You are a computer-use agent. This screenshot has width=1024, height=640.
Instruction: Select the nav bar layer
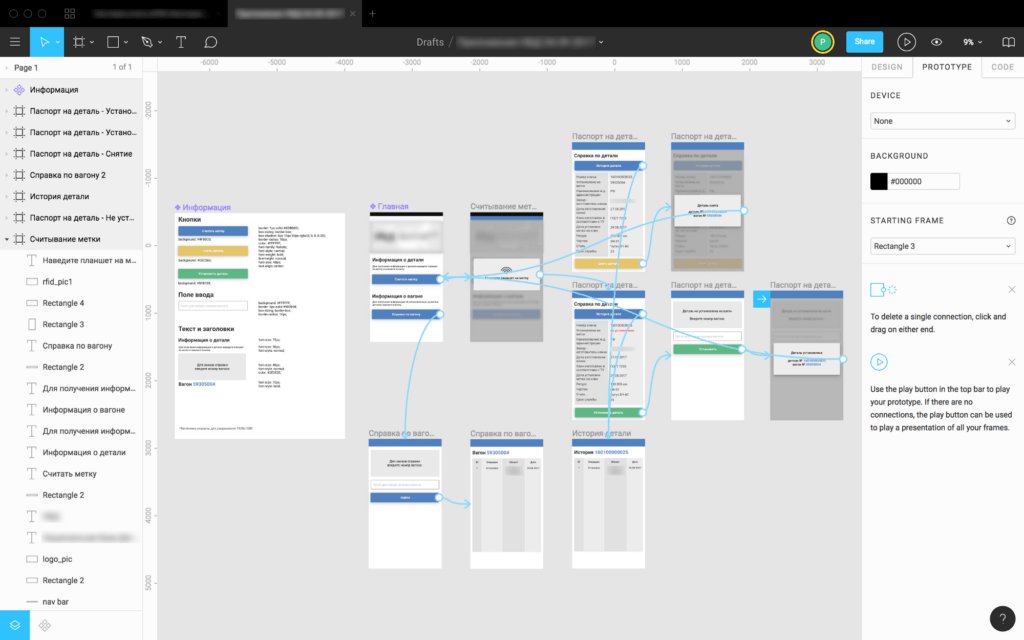[x=71, y=601]
